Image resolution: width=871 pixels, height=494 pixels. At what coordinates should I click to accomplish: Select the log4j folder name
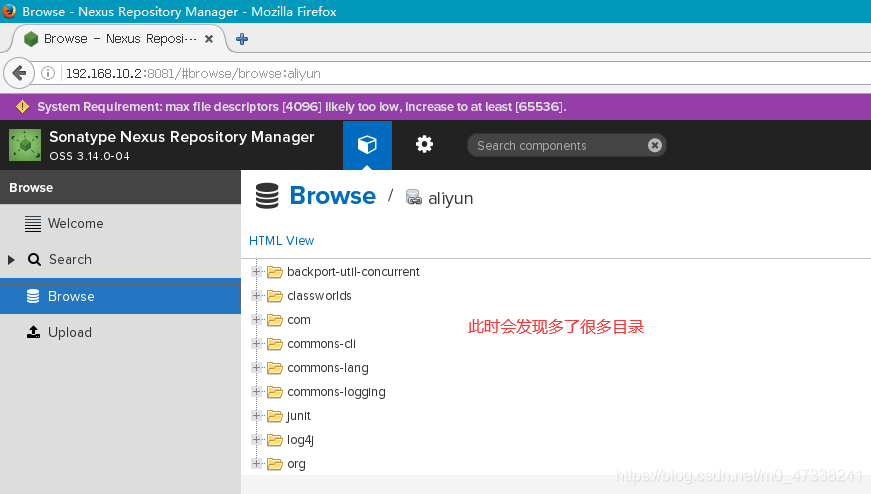301,440
